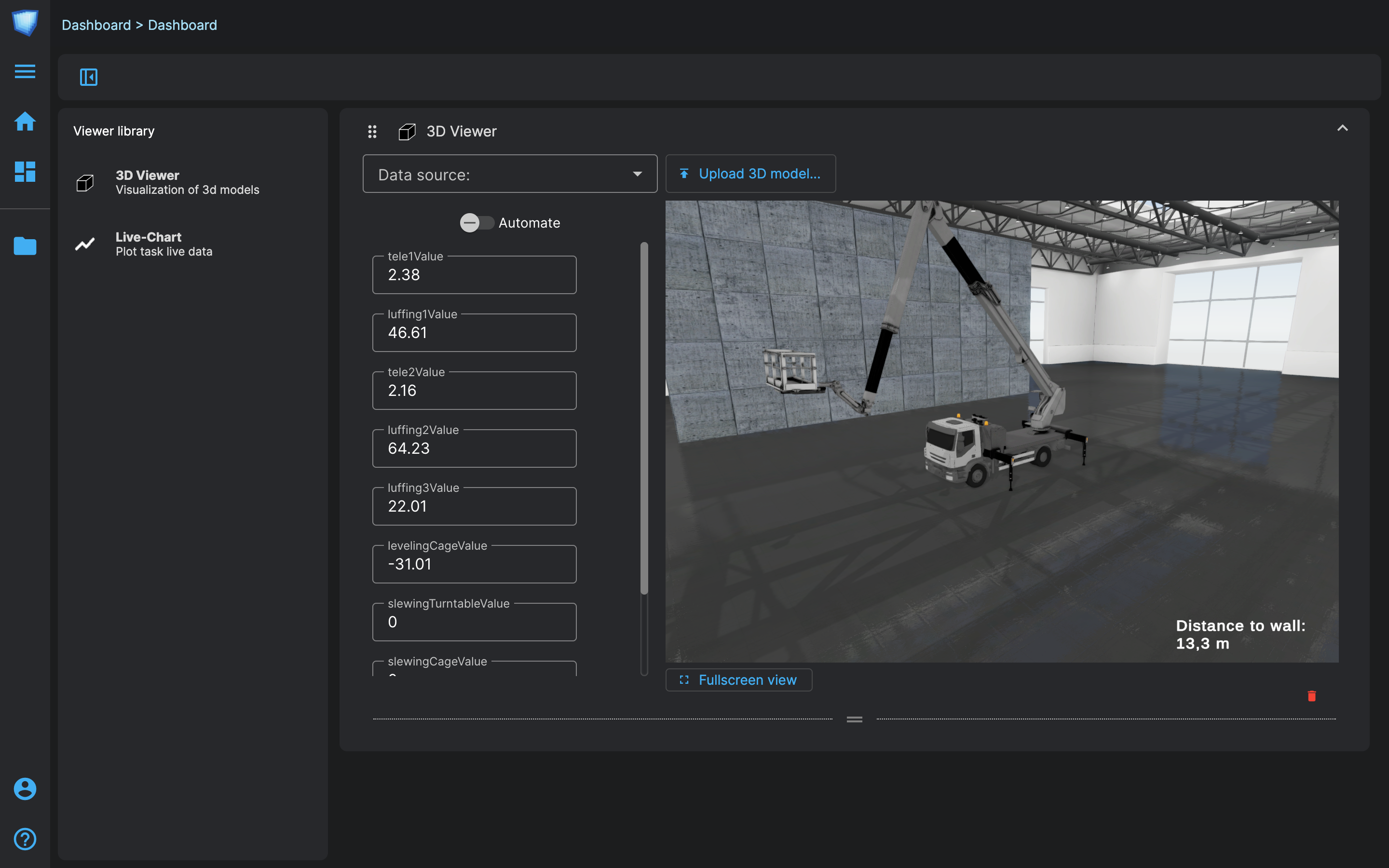This screenshot has width=1389, height=868.
Task: Open the folder icon in sidebar
Action: (x=25, y=246)
